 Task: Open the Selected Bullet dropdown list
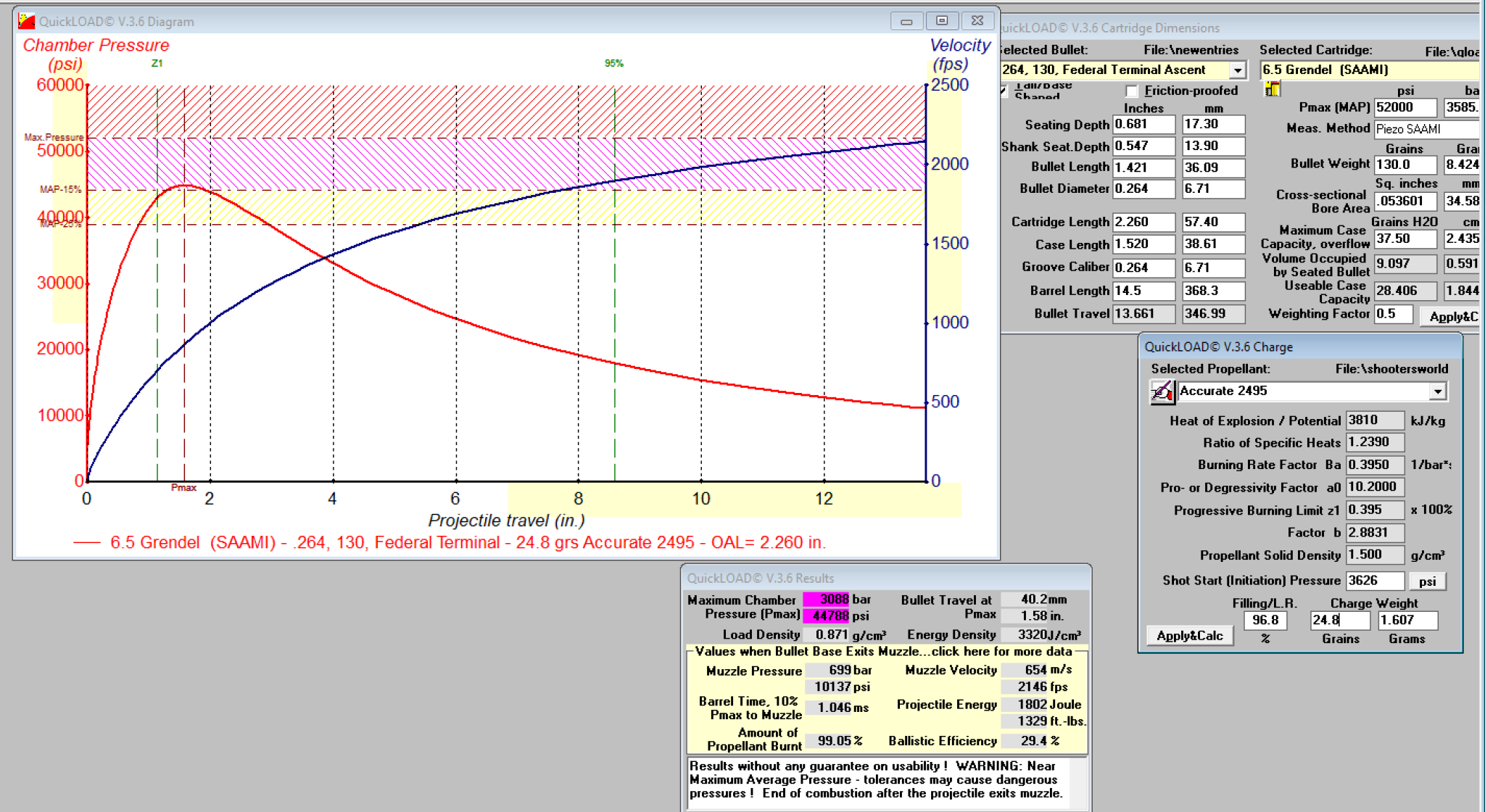[x=1238, y=70]
